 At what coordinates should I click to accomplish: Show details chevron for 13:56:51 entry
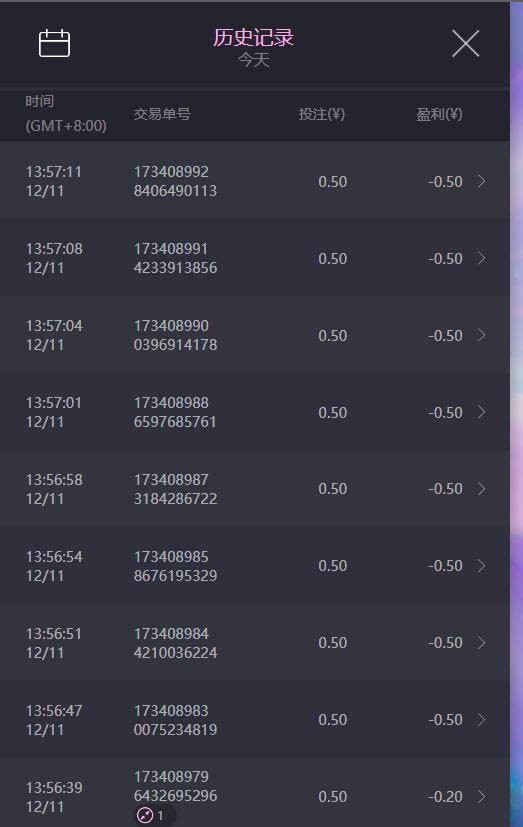pos(481,642)
